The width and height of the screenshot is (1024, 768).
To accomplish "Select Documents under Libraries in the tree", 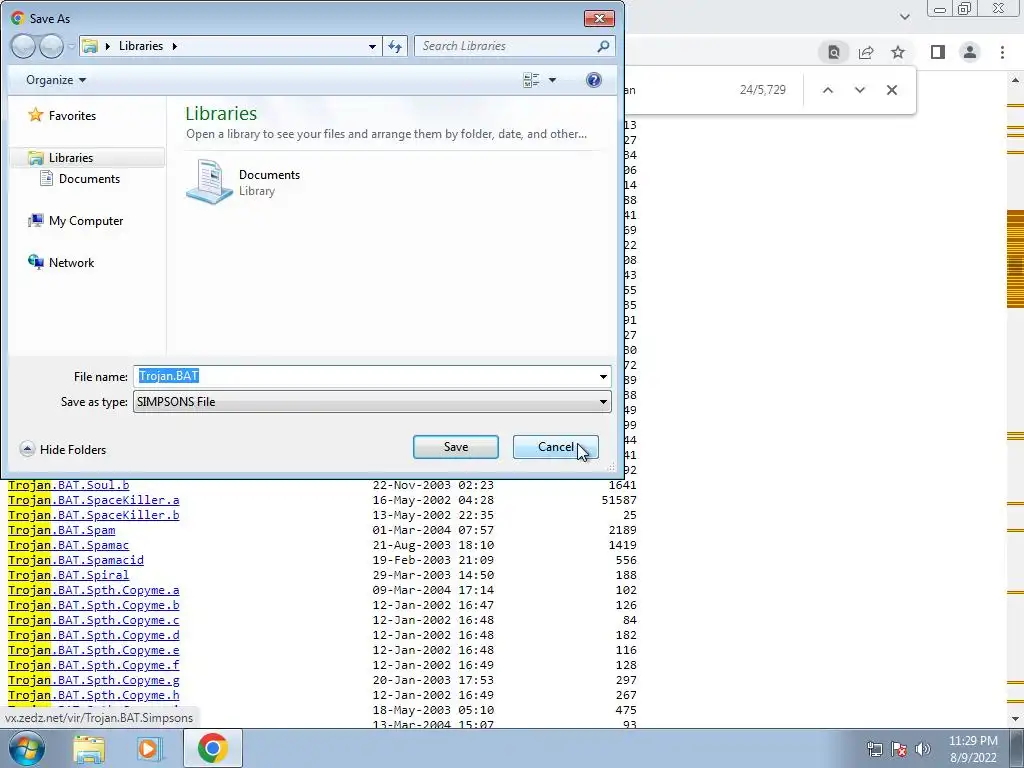I will coord(89,178).
